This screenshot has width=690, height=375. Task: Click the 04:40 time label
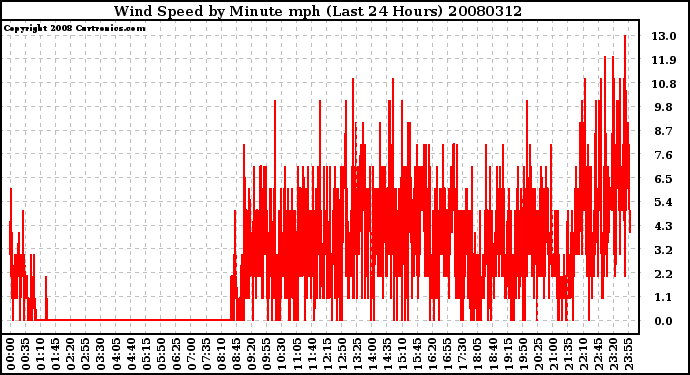131,354
